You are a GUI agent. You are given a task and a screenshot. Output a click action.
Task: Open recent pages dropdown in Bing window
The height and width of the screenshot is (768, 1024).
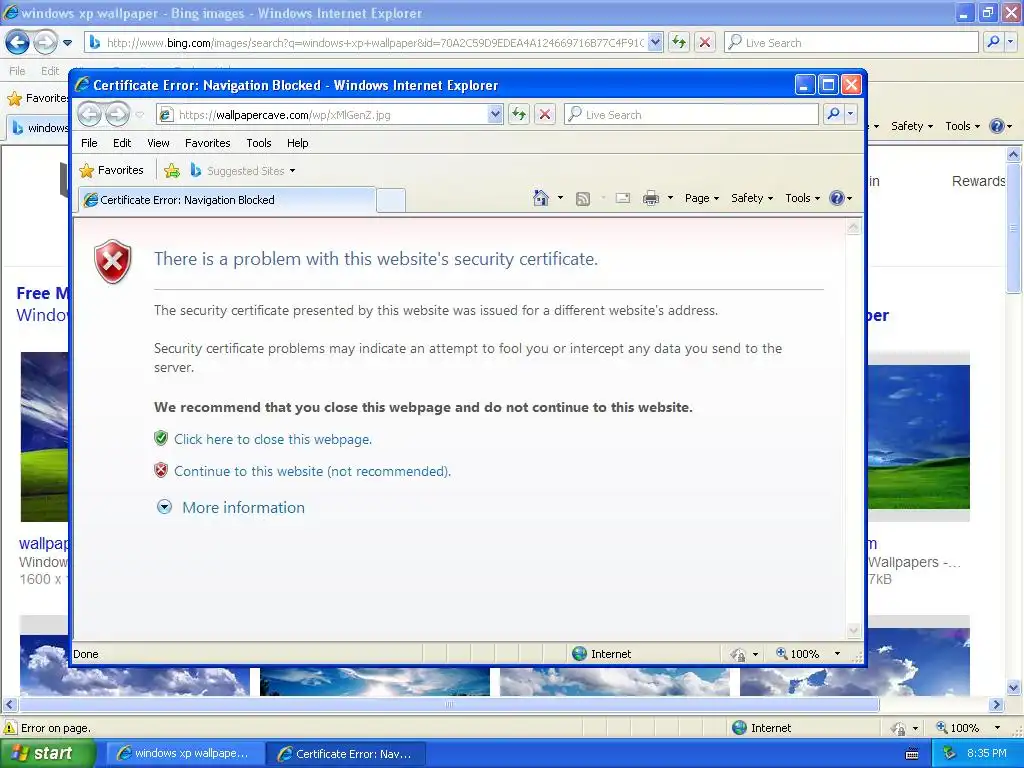click(67, 43)
